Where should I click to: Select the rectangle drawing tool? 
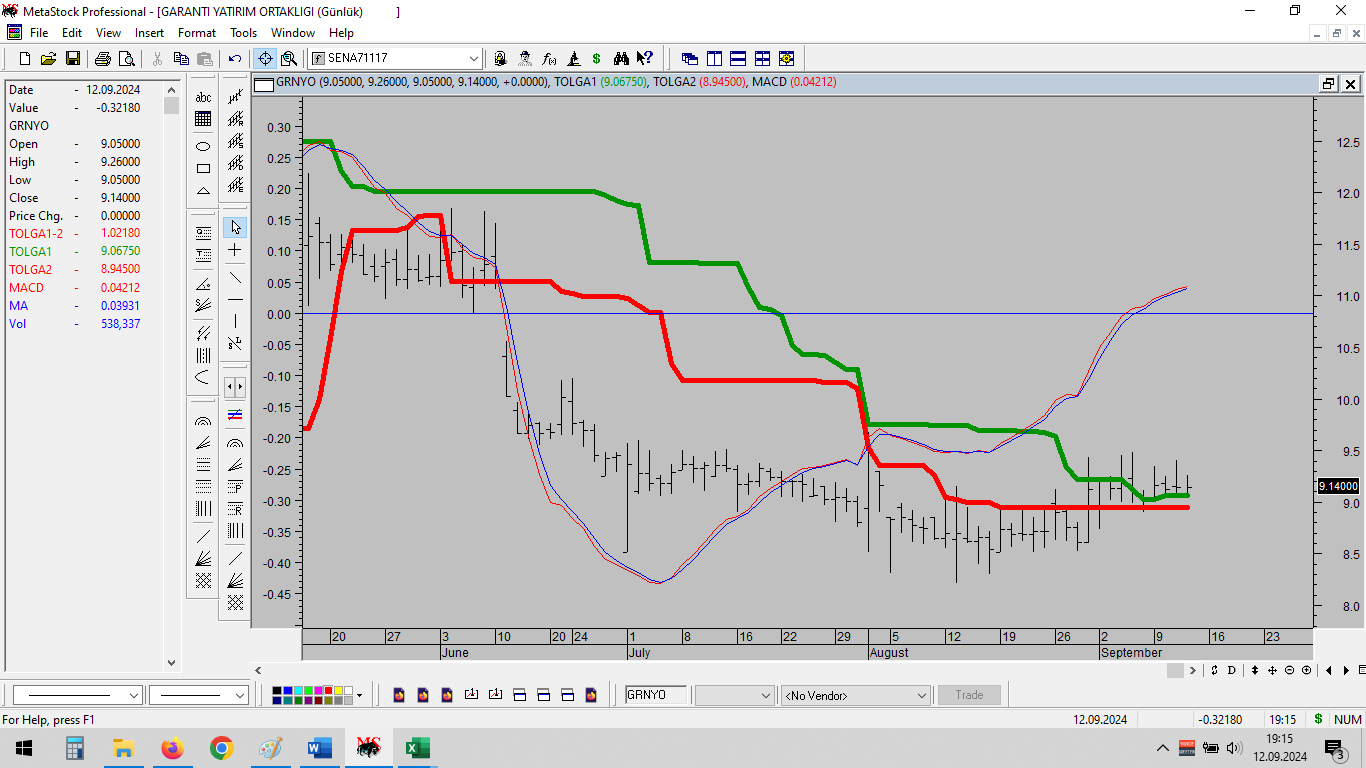coord(203,168)
